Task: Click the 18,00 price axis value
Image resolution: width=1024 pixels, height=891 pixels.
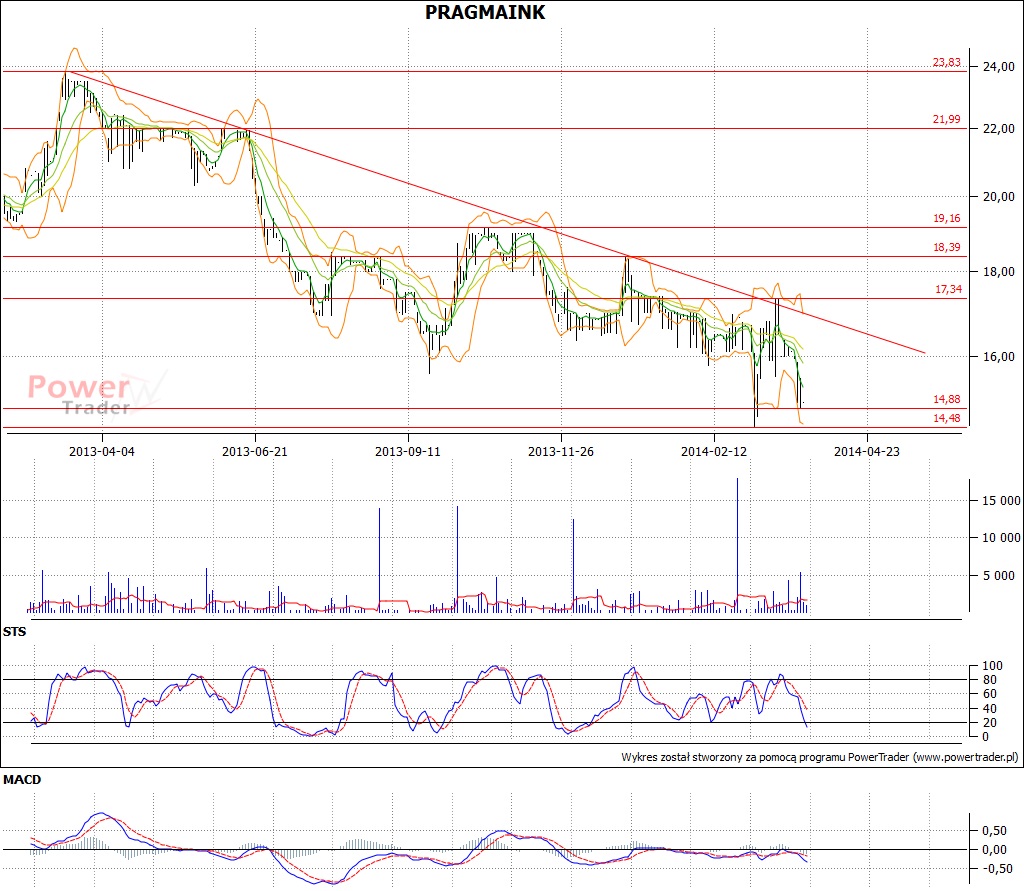Action: (999, 272)
